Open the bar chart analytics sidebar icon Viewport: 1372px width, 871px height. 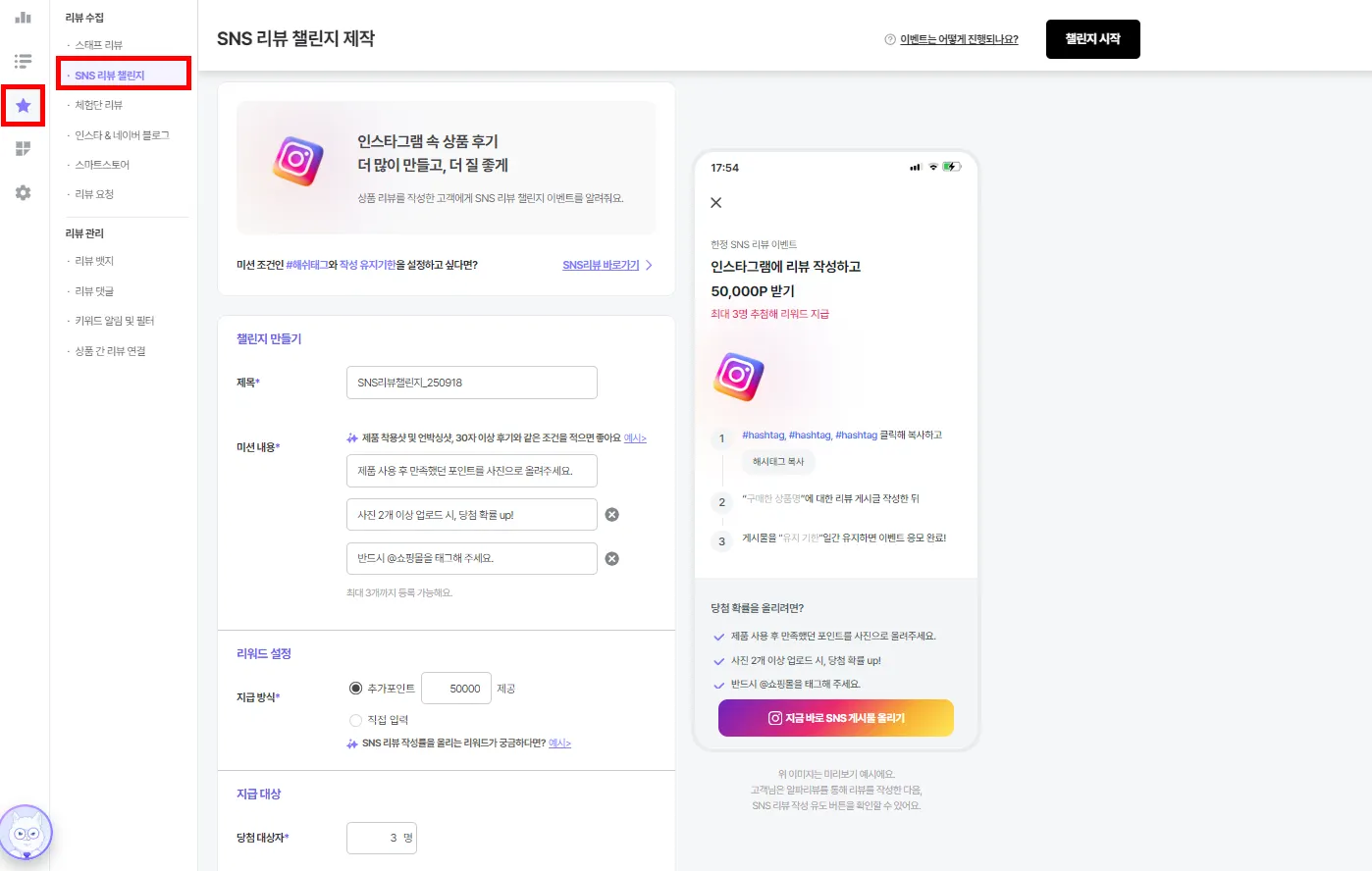pyautogui.click(x=23, y=18)
